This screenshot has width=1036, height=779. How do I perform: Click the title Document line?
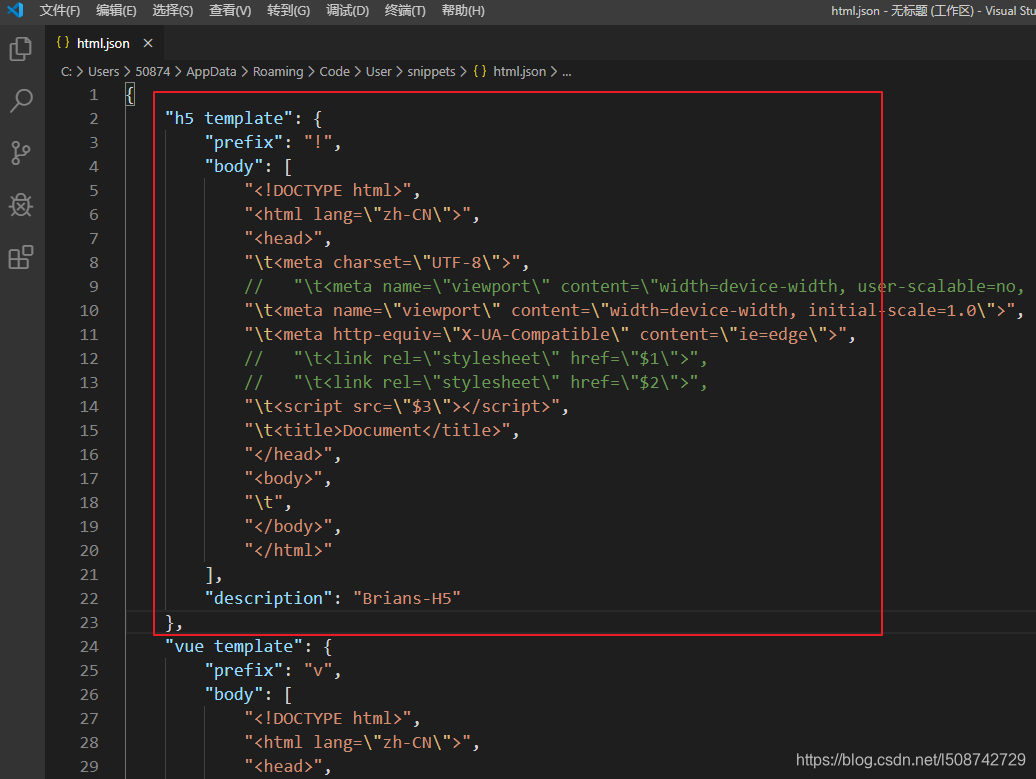pyautogui.click(x=378, y=430)
